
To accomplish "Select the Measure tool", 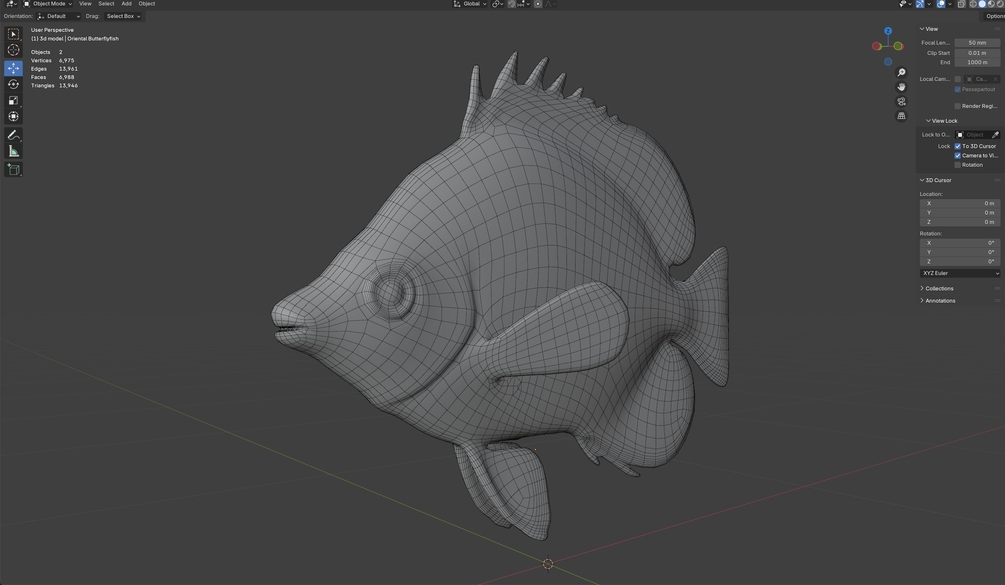I will (13, 151).
